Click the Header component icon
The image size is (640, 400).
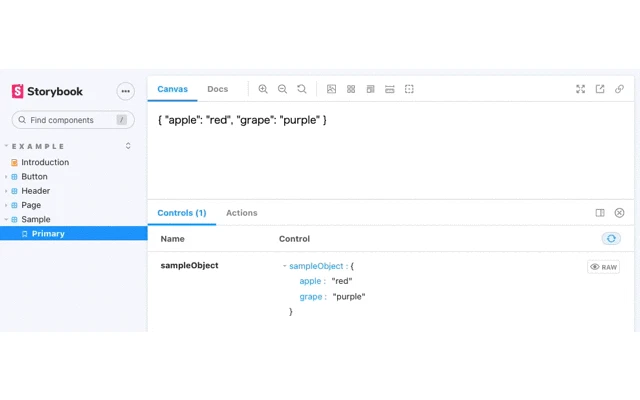pos(14,191)
